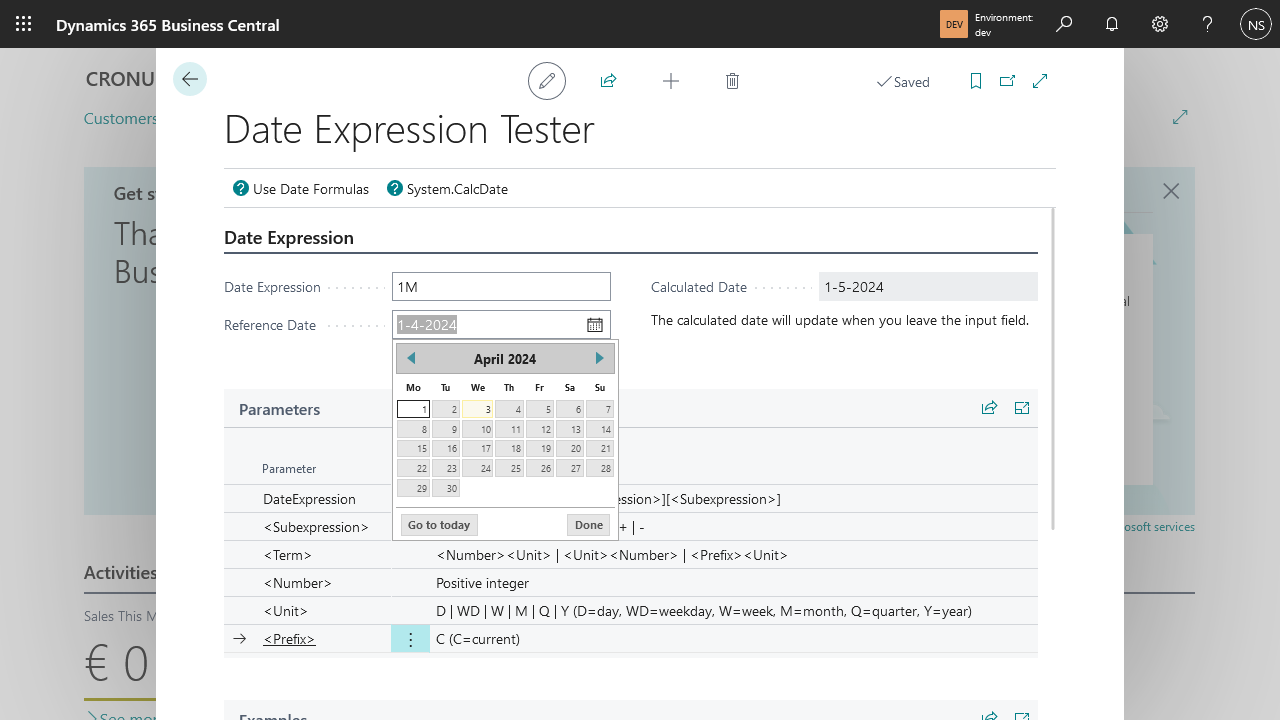Select April 1 in the calendar

point(413,409)
